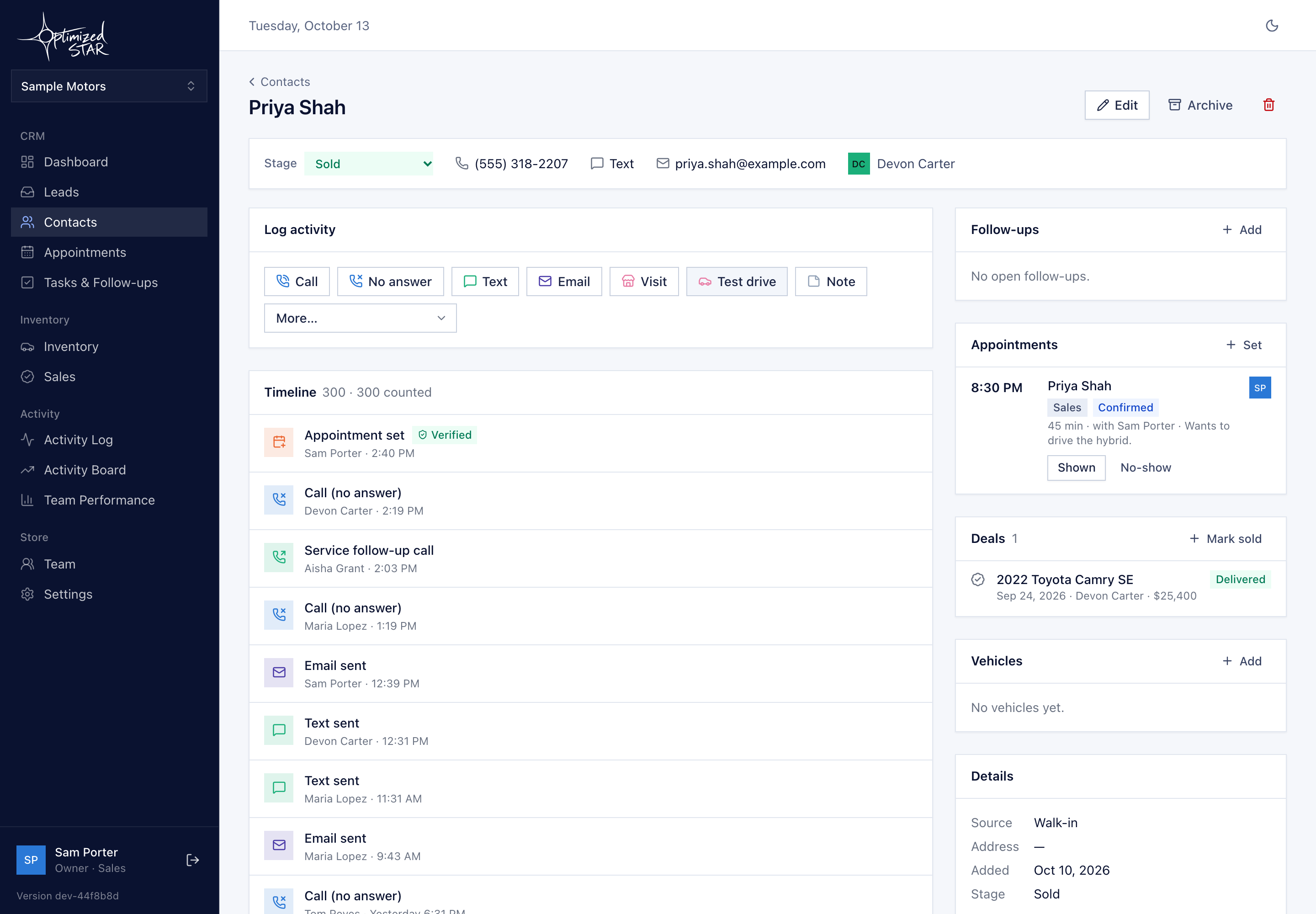1316x914 pixels.
Task: Click email icon for Maria Lopez 9:43 AM
Action: pos(279,845)
